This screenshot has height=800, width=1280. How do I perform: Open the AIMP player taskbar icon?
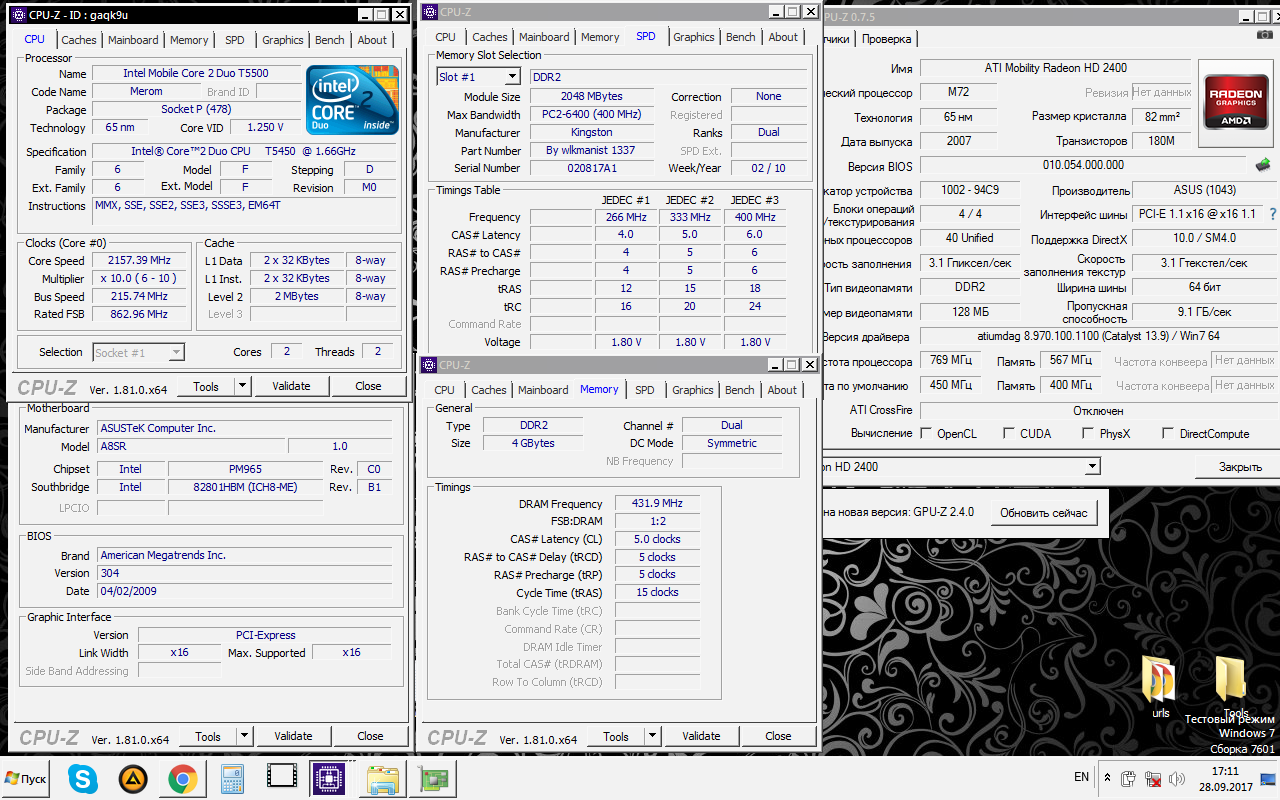coord(133,778)
